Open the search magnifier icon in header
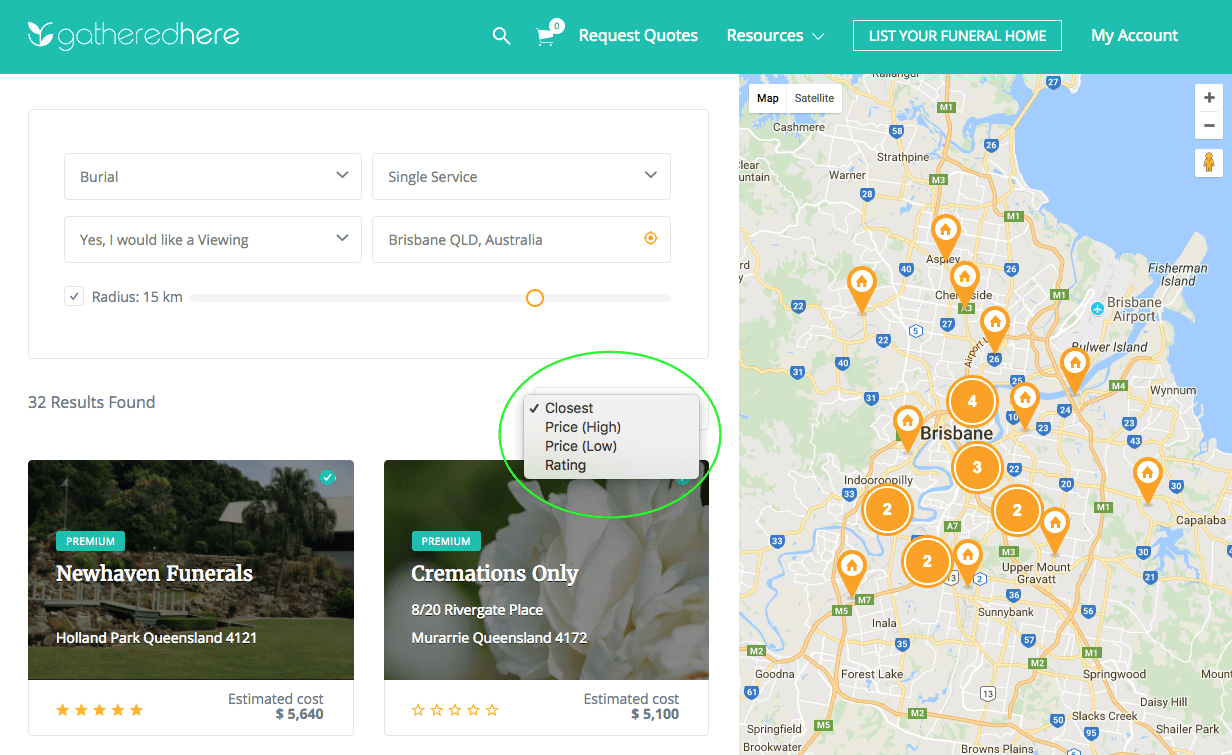The width and height of the screenshot is (1232, 755). (501, 36)
